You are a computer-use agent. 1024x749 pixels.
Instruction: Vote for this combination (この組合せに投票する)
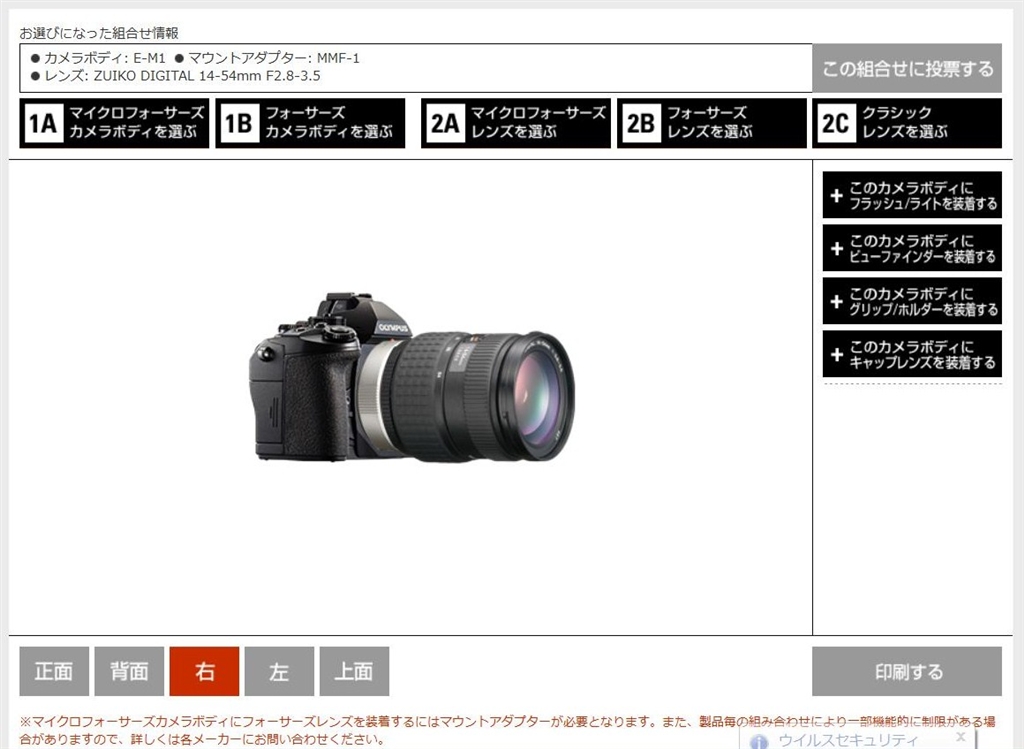pos(906,69)
